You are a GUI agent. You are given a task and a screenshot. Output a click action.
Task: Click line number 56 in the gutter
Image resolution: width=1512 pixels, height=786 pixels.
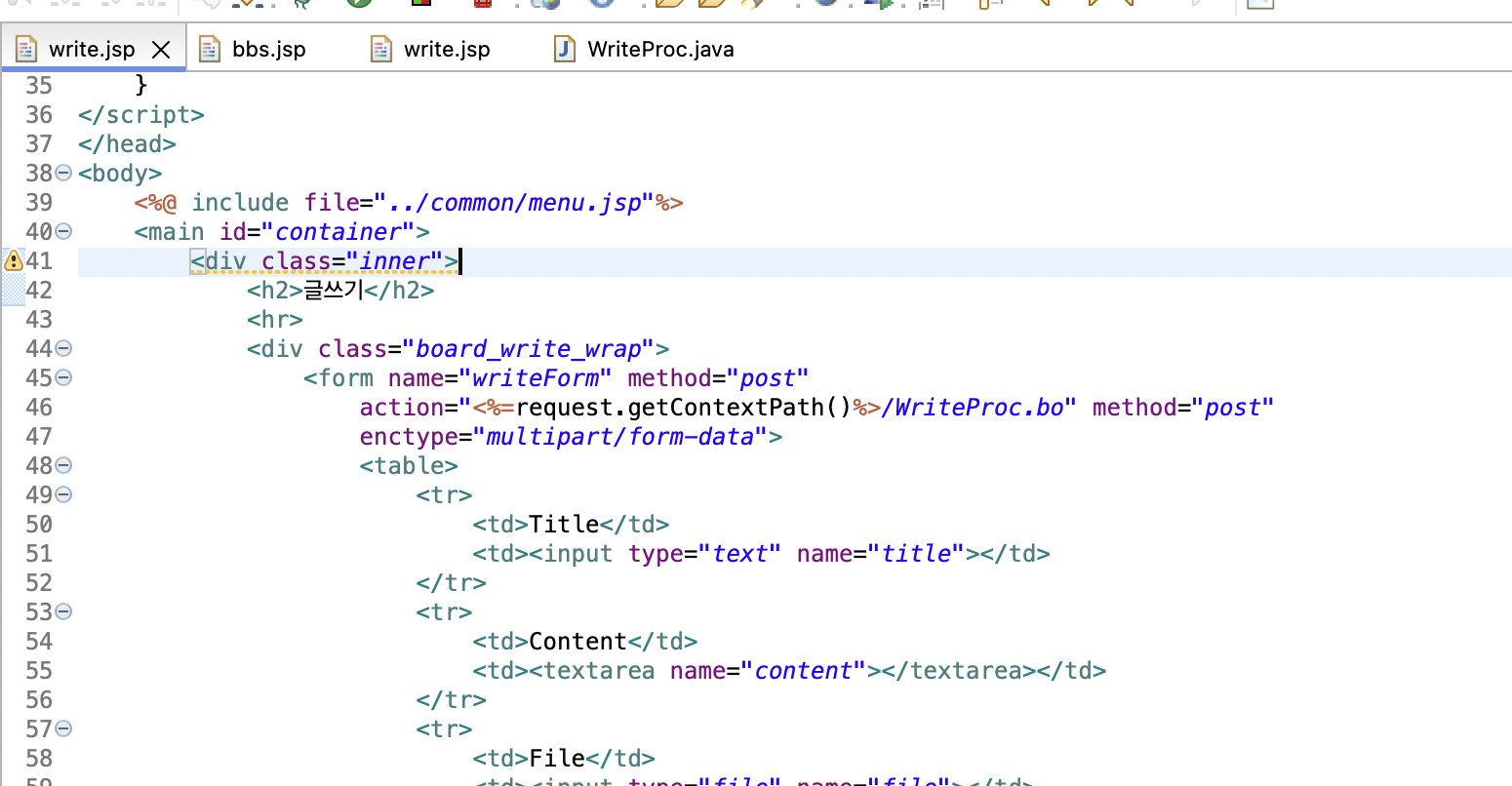pos(39,700)
